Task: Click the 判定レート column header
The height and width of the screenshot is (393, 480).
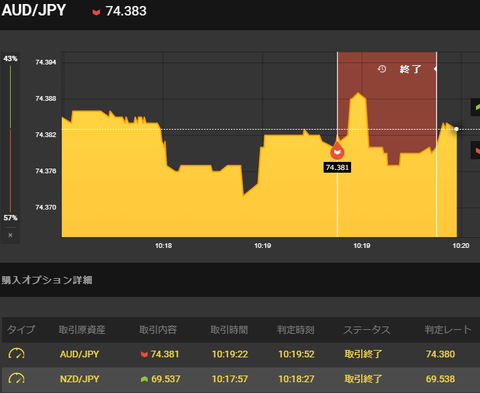Action: coord(448,330)
